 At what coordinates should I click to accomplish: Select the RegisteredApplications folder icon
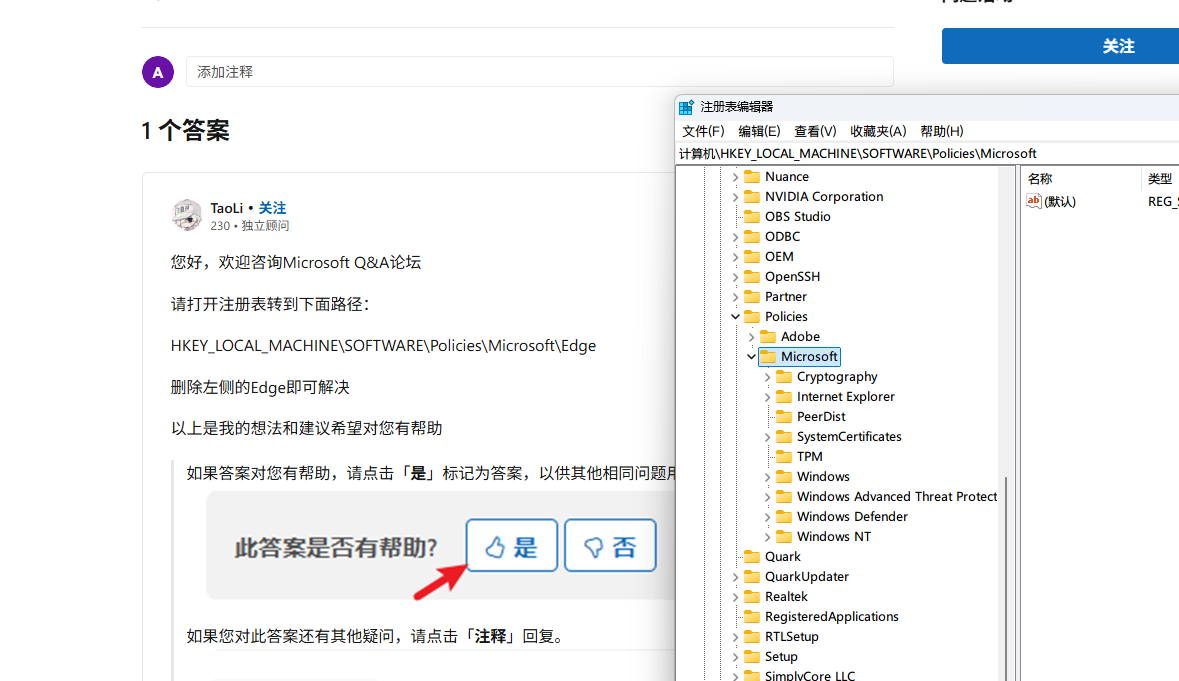point(752,616)
